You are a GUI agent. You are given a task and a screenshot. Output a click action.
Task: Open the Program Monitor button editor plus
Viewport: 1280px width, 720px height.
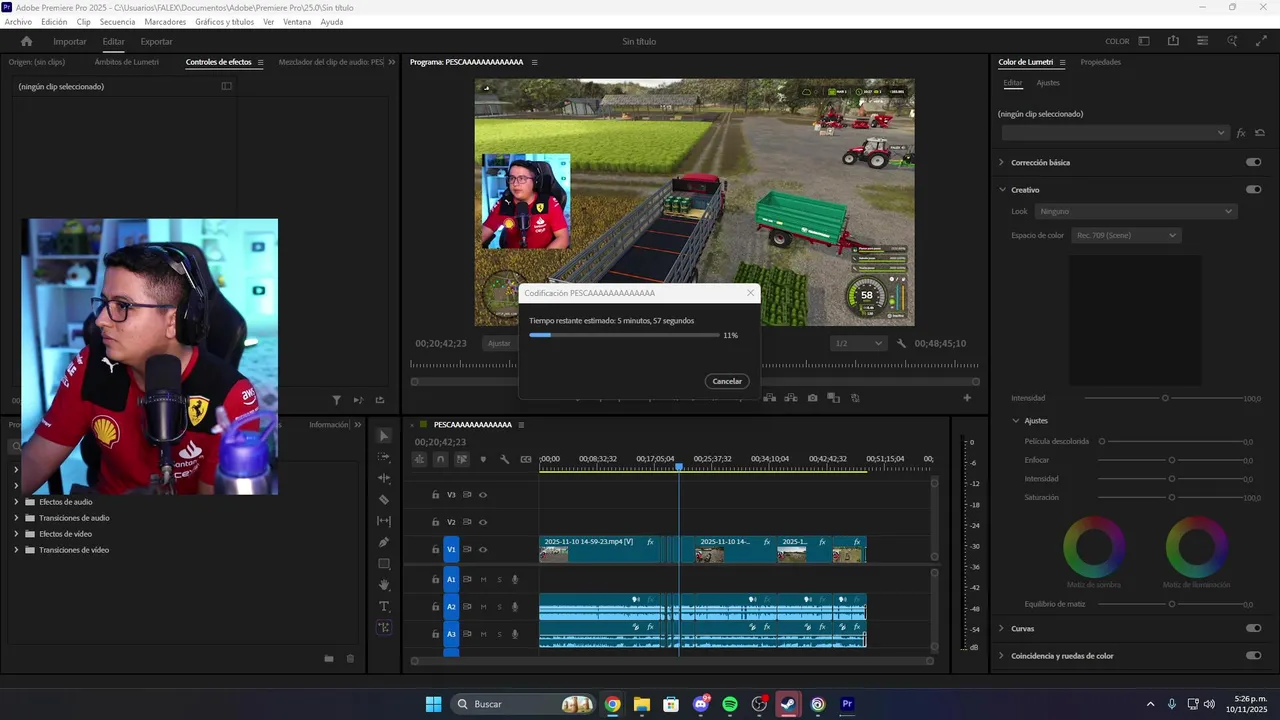(x=967, y=398)
